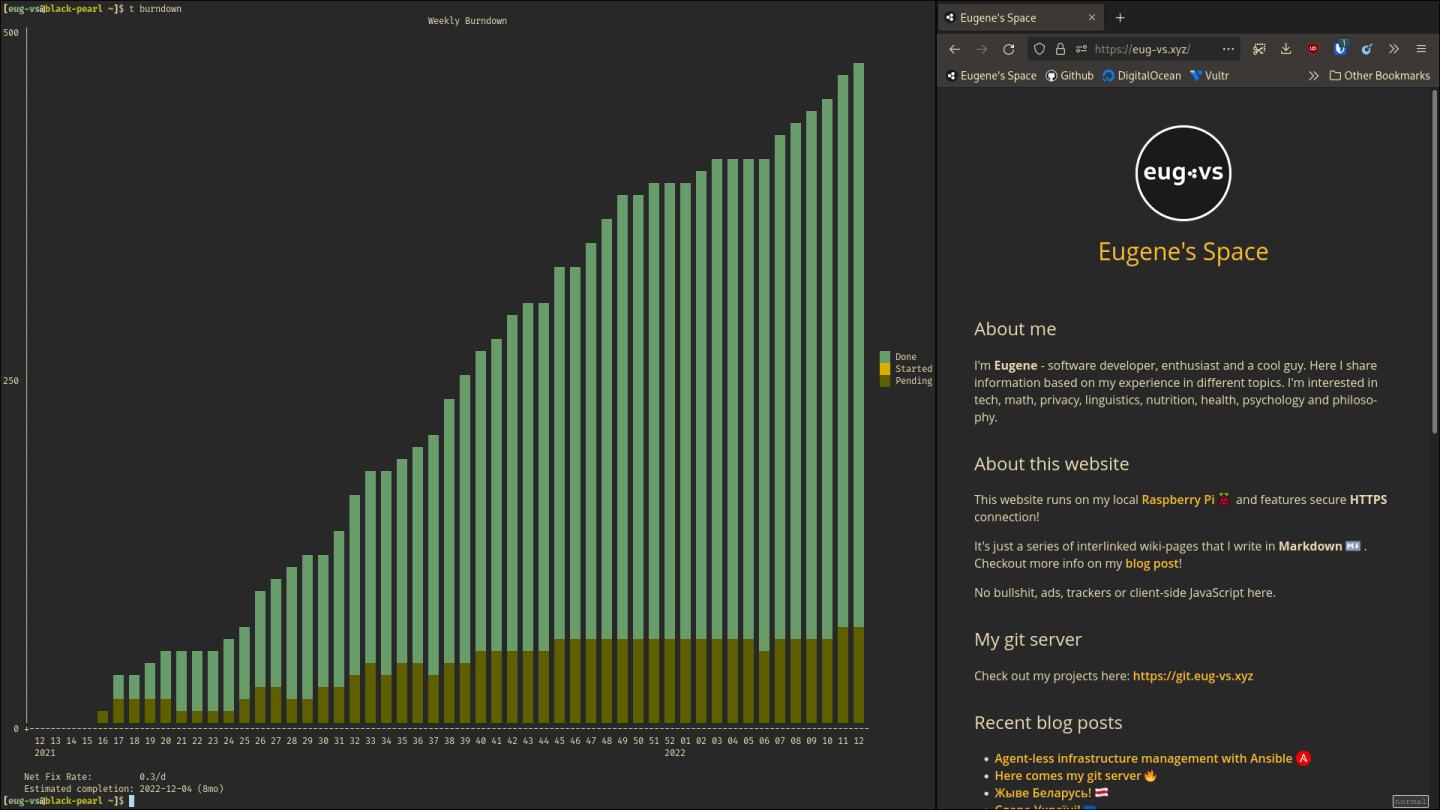
Task: Click the Done legend swatch on the burndown chart
Action: pyautogui.click(x=884, y=356)
